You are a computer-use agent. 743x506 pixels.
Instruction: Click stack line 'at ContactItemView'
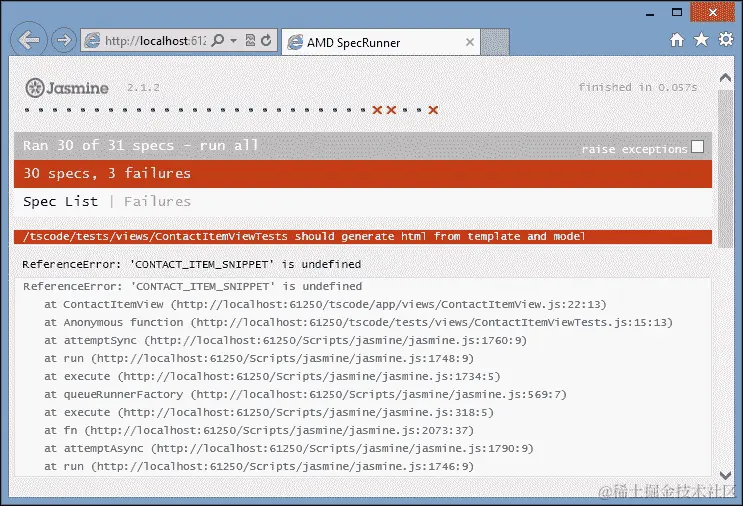325,304
